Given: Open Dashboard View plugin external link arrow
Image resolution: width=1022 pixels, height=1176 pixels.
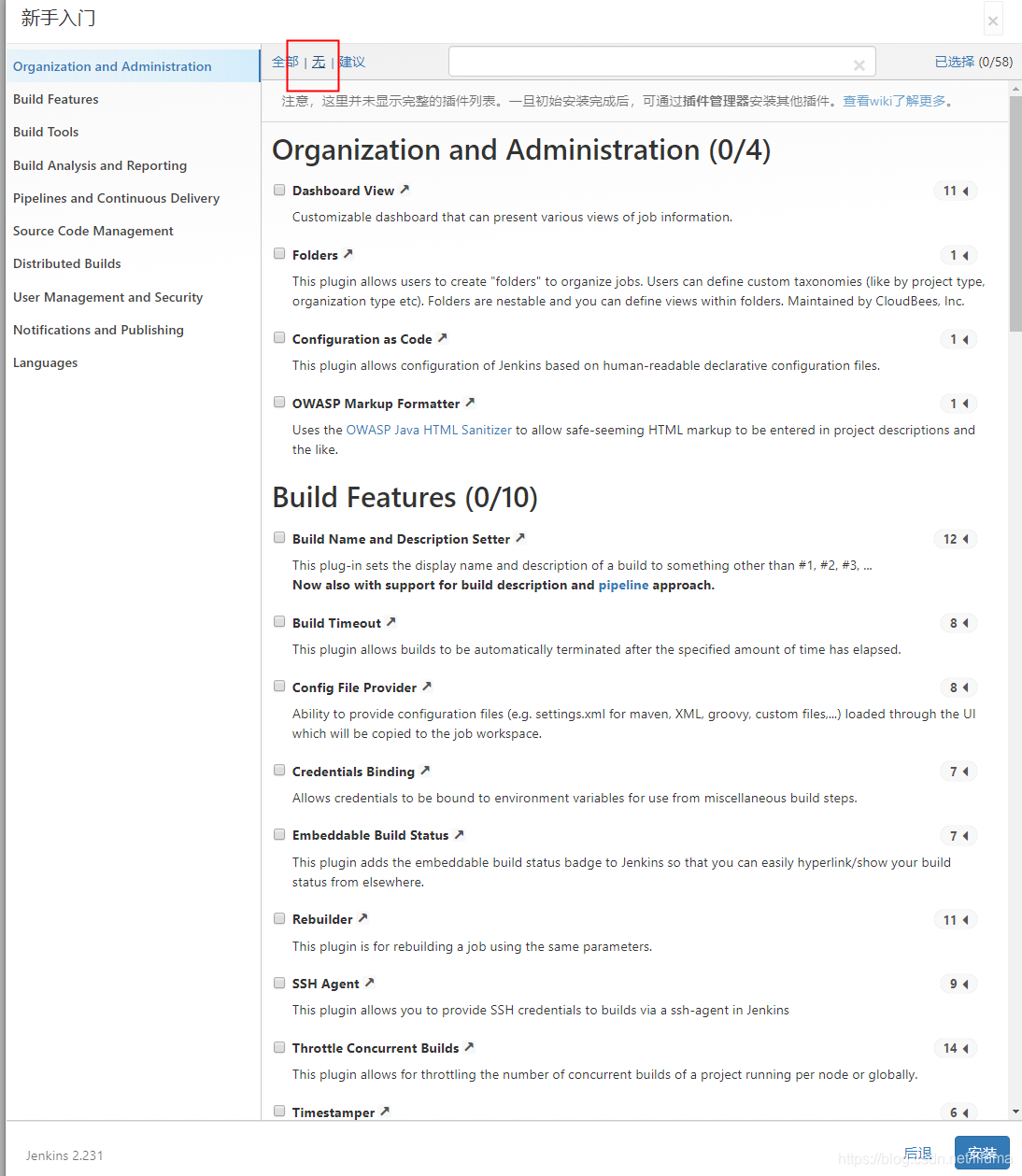Looking at the screenshot, I should 405,190.
